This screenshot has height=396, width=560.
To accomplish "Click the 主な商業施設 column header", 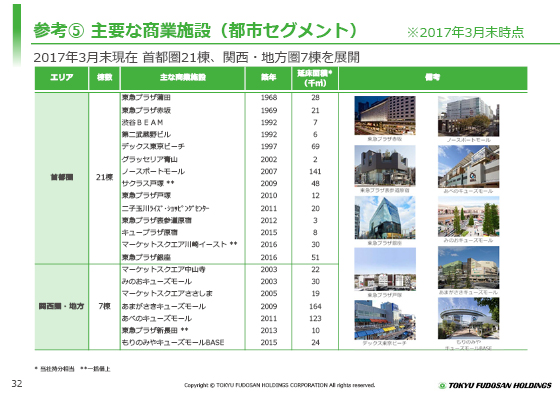I will 182,78.
